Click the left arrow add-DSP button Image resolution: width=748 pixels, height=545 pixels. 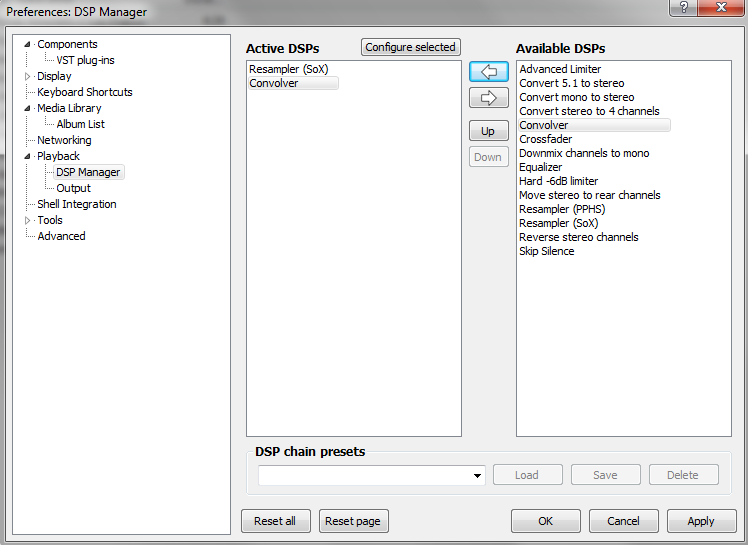[x=488, y=72]
